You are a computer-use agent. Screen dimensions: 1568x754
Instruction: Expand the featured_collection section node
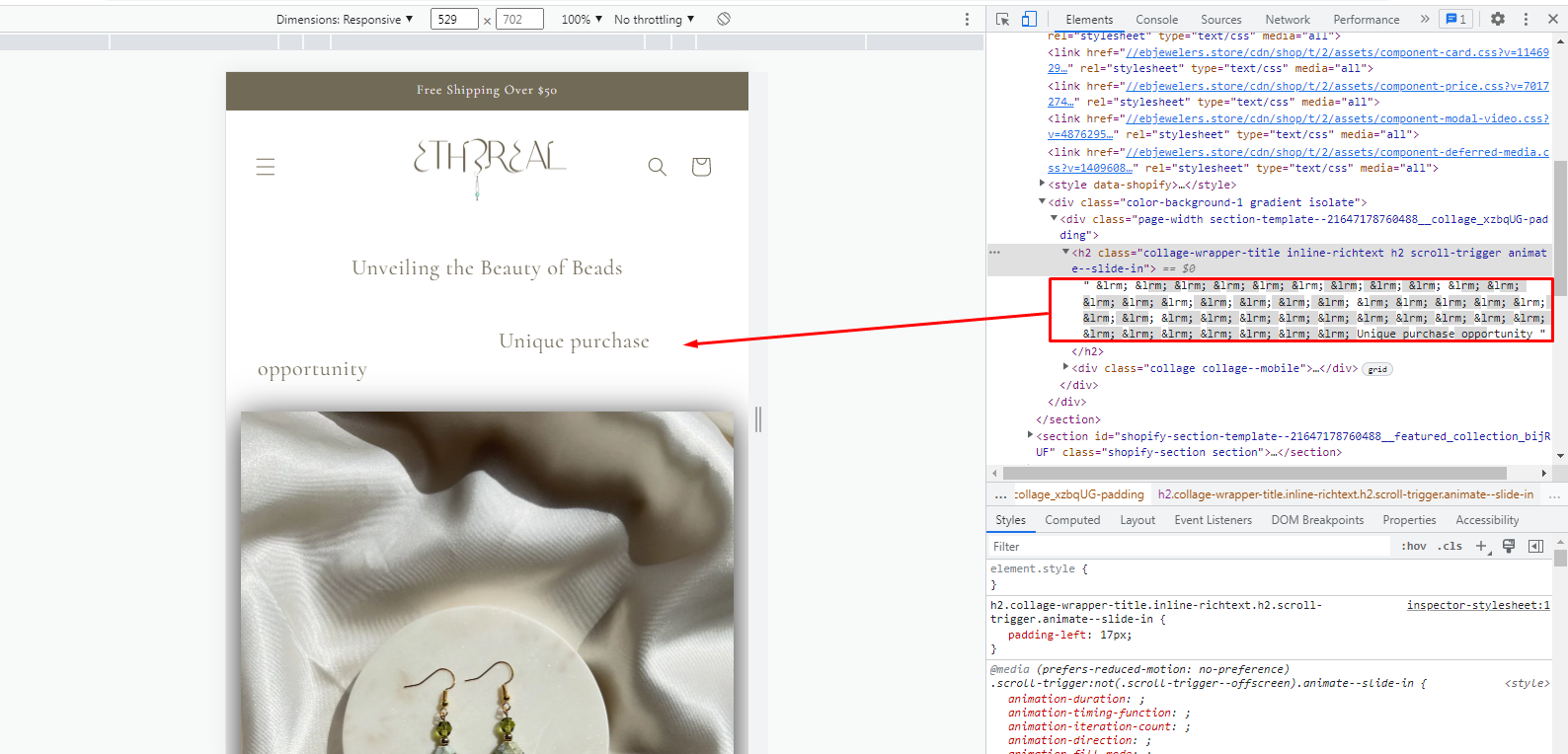tap(1030, 435)
